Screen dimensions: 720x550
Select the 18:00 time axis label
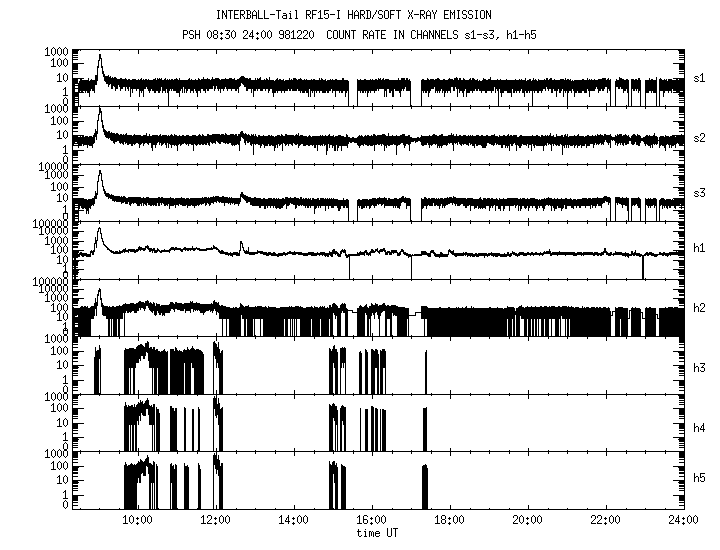[x=449, y=520]
